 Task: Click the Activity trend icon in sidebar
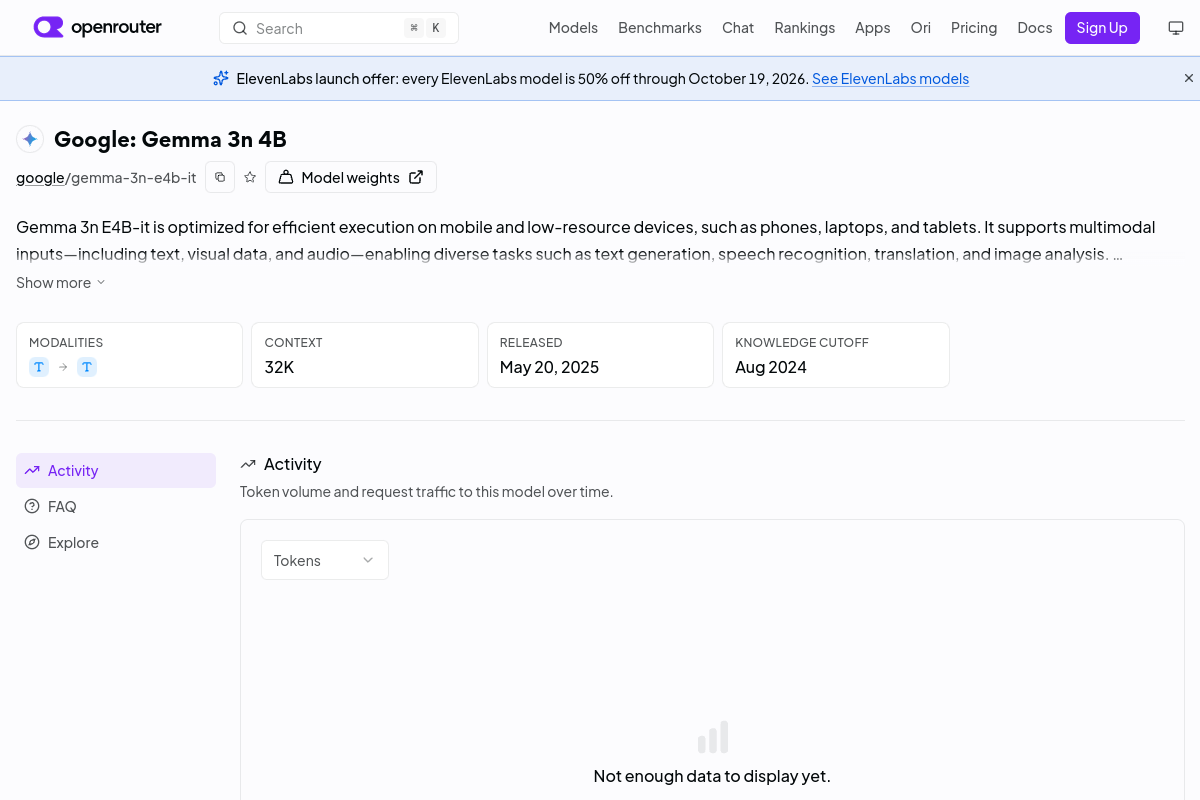[32, 470]
